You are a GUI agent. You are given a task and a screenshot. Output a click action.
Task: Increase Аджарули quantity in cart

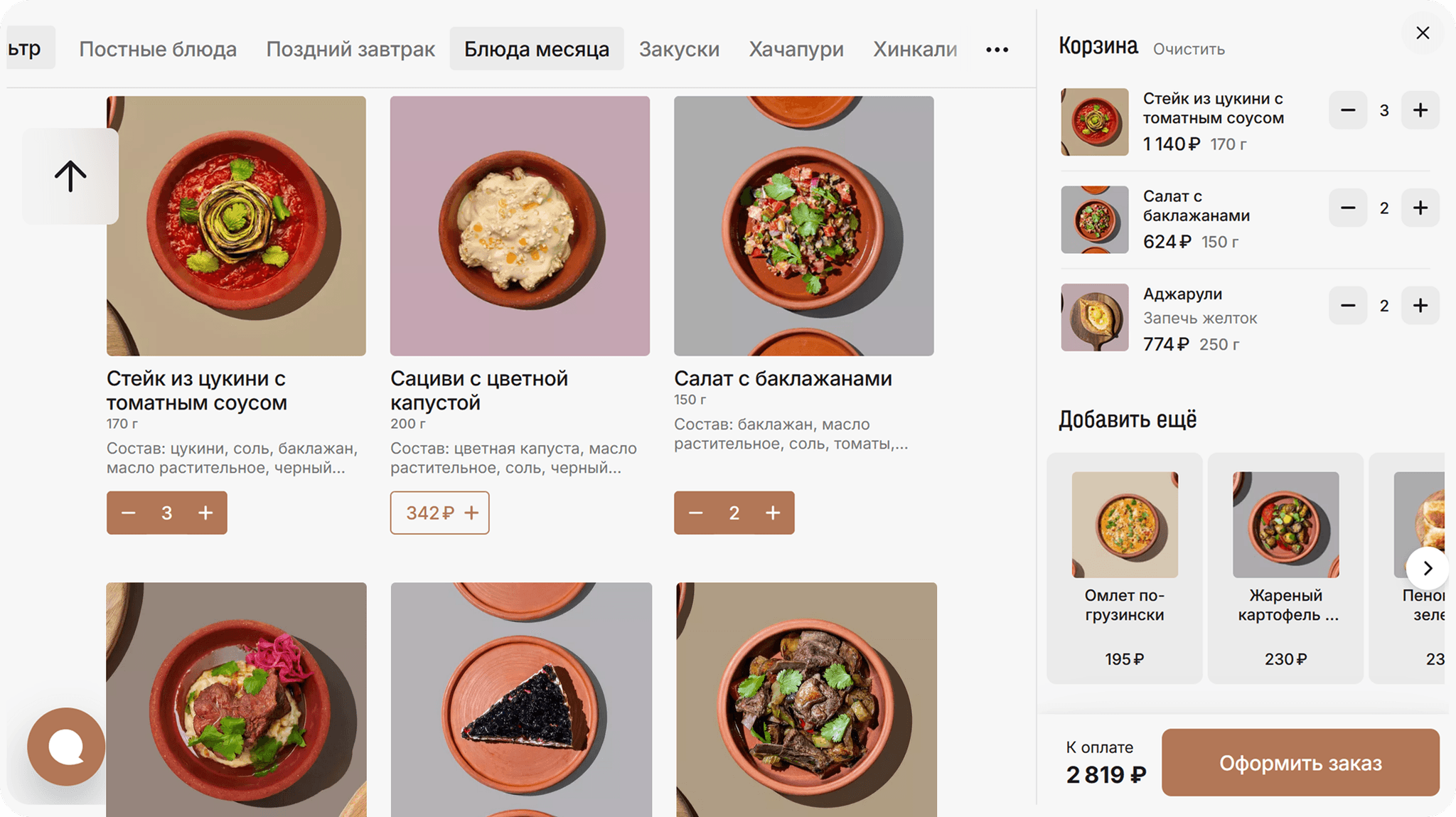coord(1420,306)
